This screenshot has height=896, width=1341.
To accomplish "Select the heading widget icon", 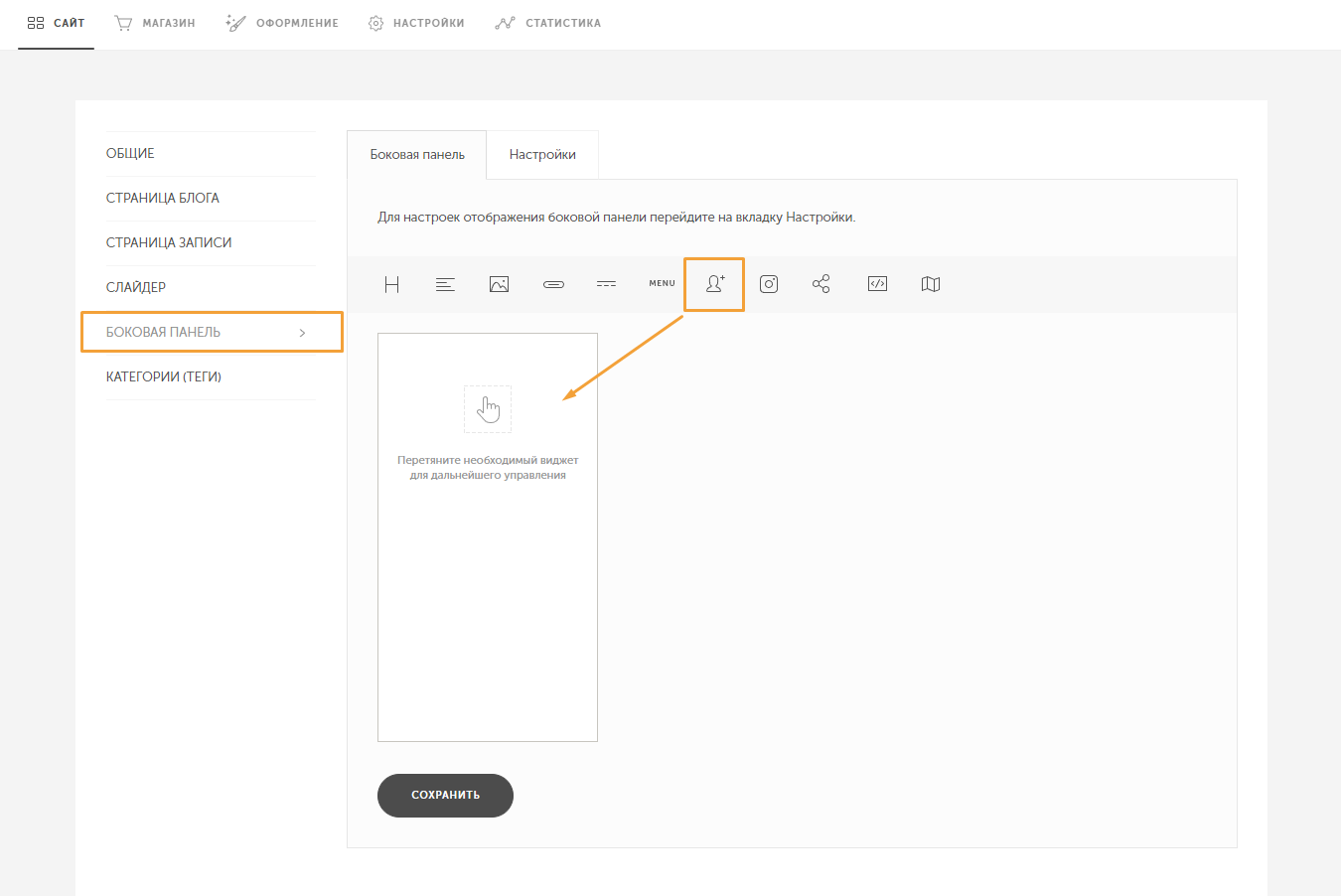I will (391, 284).
